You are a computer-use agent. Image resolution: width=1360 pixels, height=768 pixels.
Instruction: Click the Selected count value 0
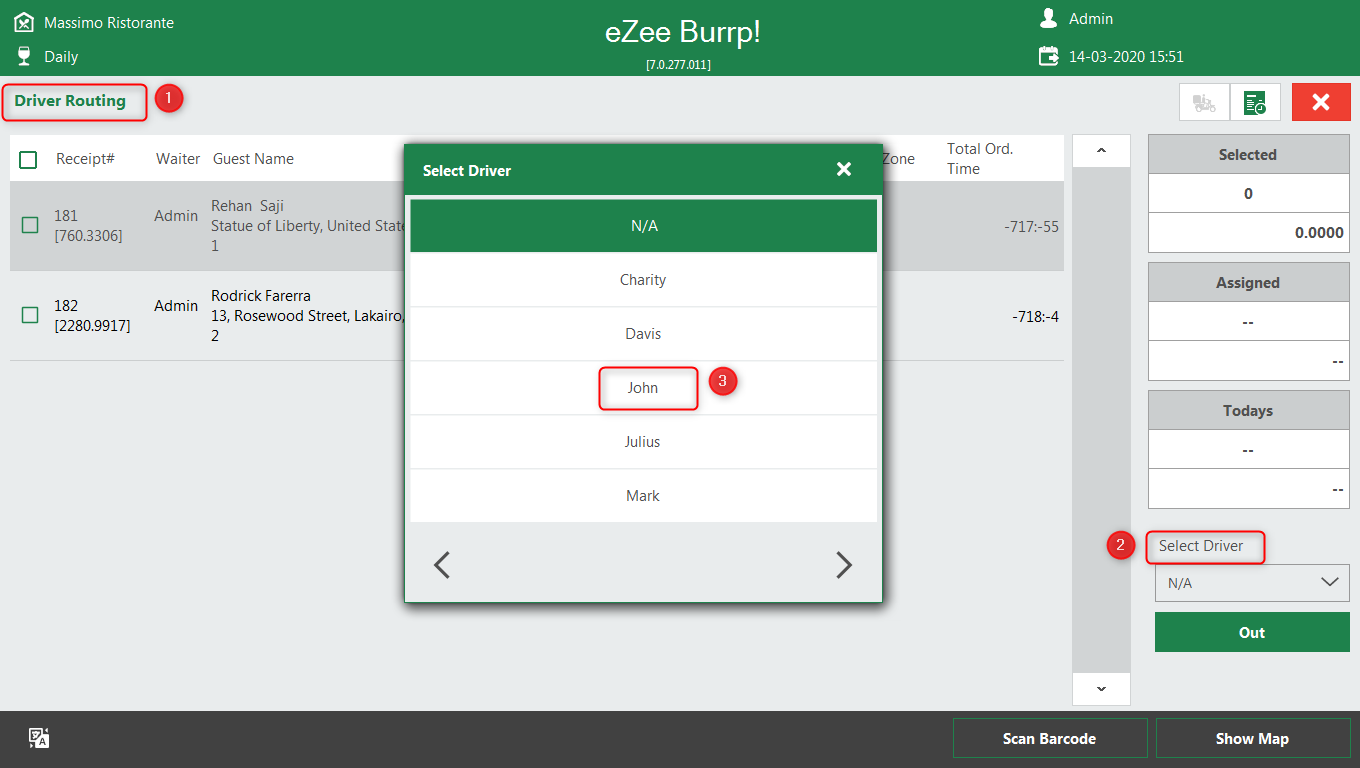click(x=1248, y=193)
